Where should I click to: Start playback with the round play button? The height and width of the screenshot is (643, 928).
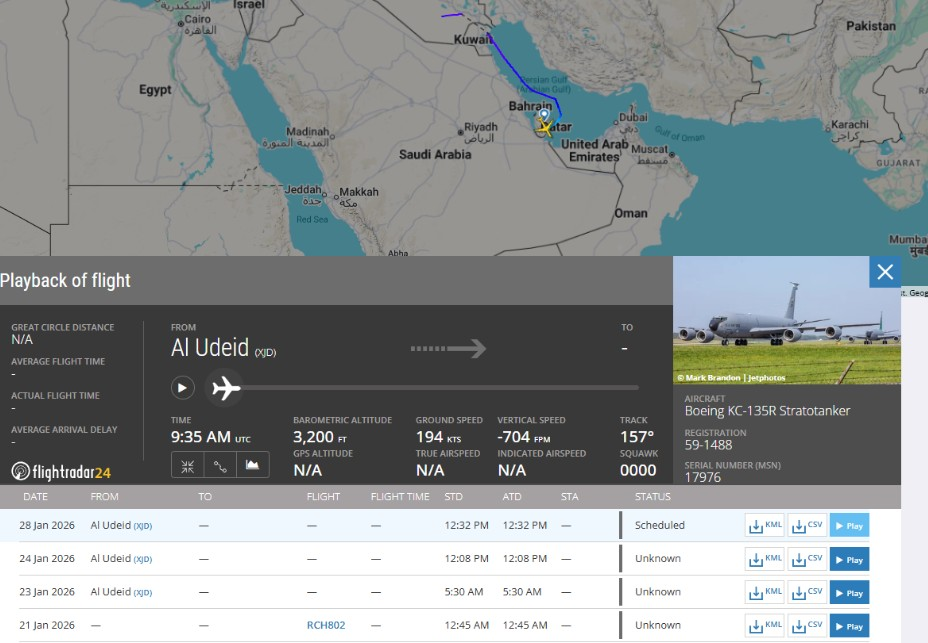(x=182, y=387)
